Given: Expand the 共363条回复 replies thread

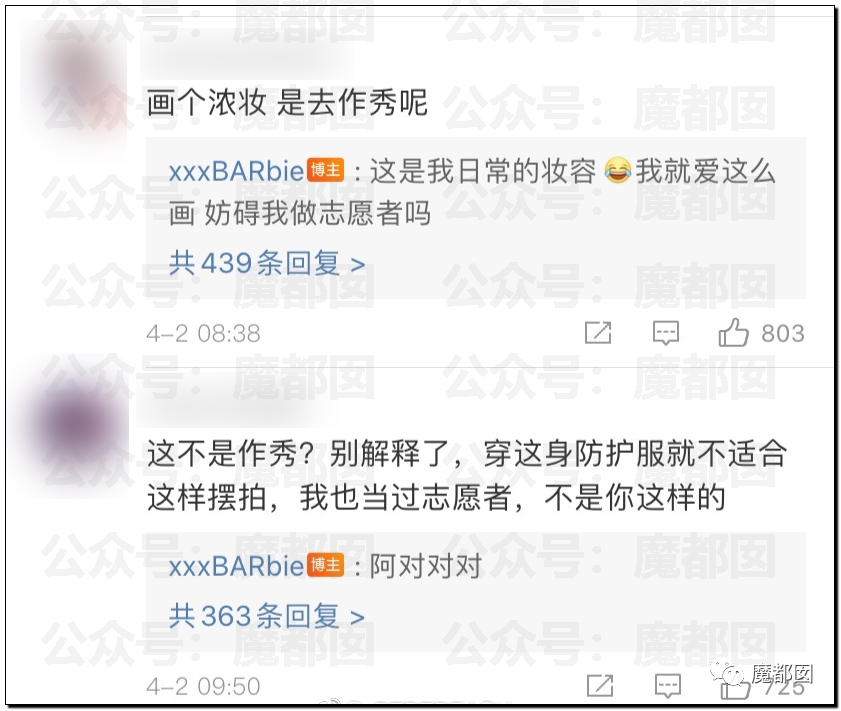Looking at the screenshot, I should tap(267, 616).
